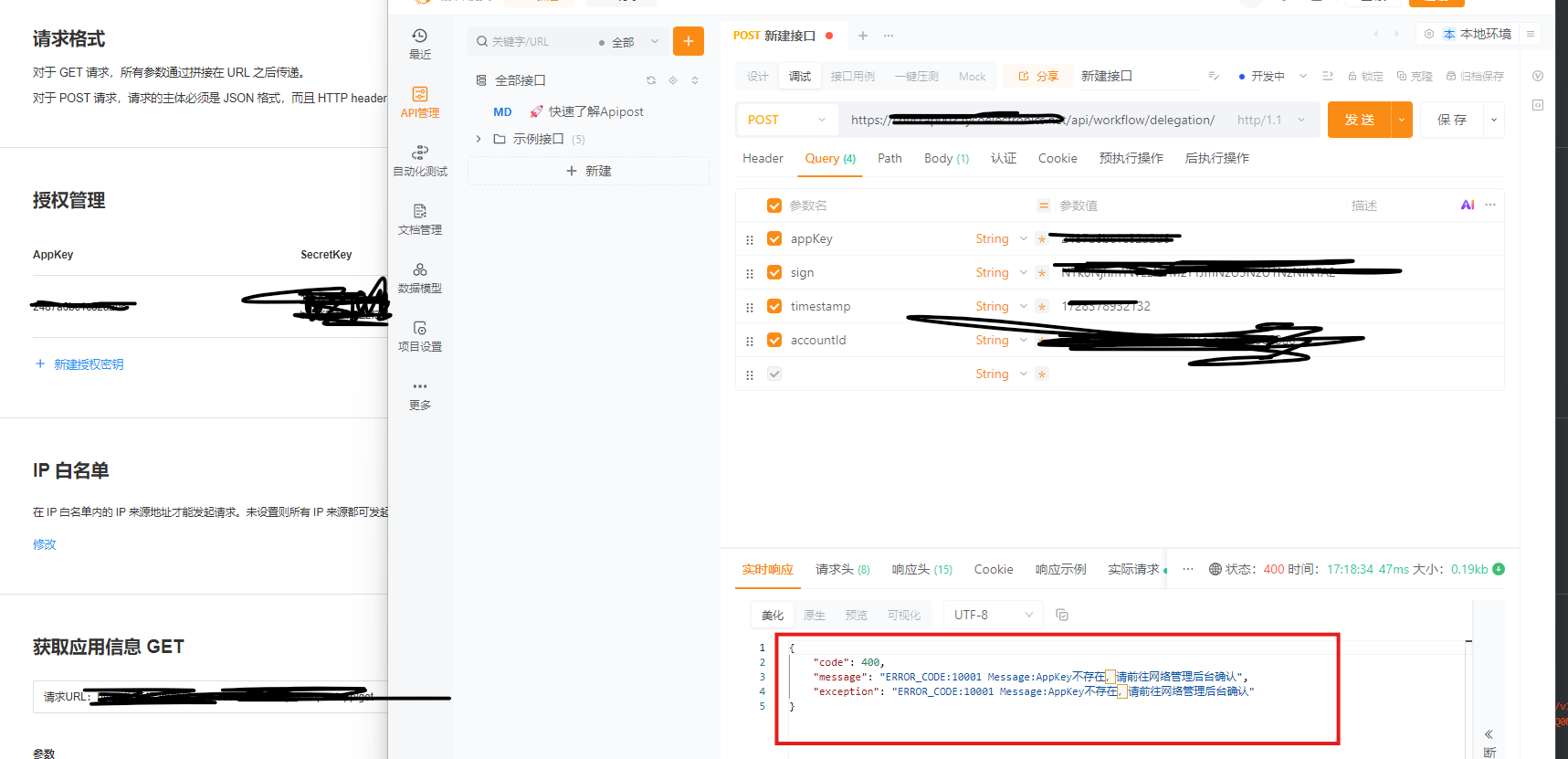Screen dimensions: 1568x759
Task: Click the 保存 save button
Action: 1451,120
